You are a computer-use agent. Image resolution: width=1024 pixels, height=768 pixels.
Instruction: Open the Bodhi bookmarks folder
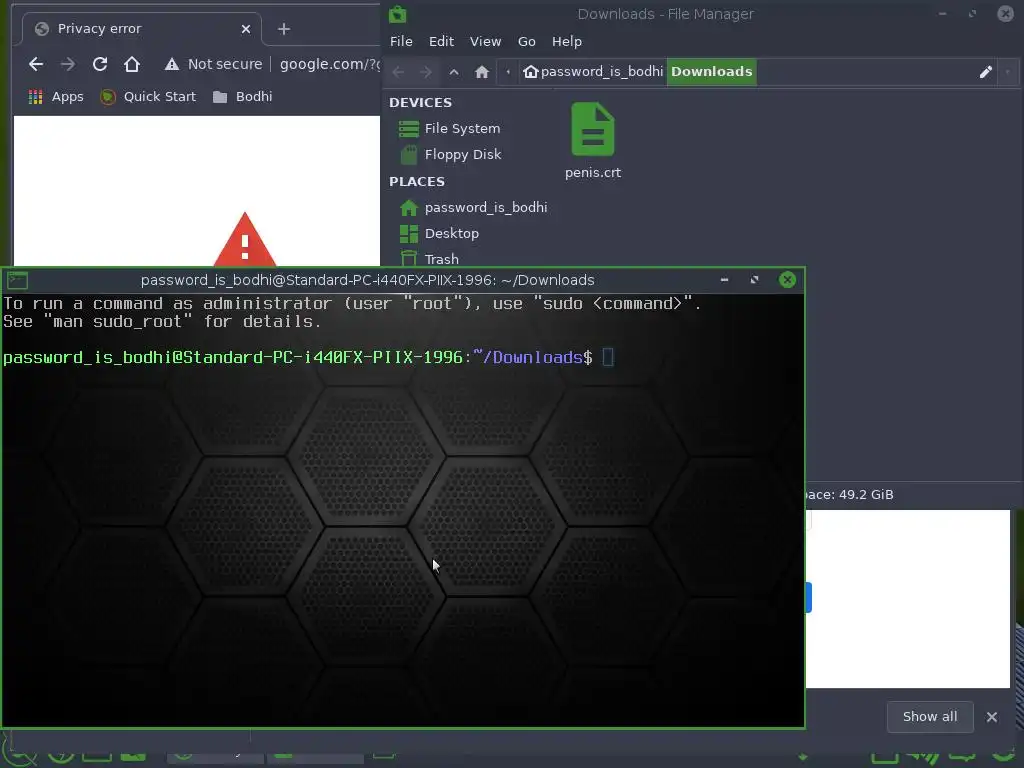(242, 97)
